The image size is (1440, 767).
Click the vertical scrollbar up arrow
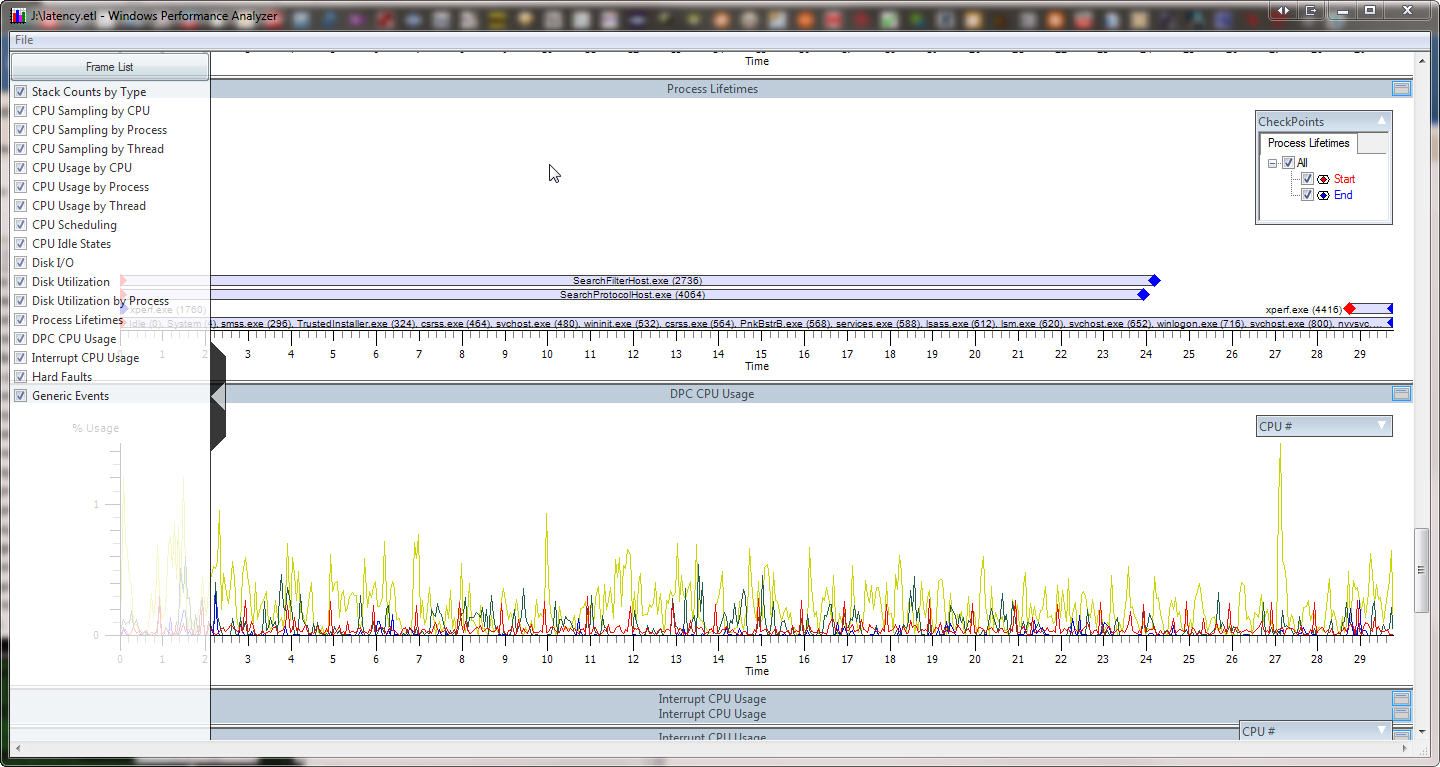point(1420,60)
